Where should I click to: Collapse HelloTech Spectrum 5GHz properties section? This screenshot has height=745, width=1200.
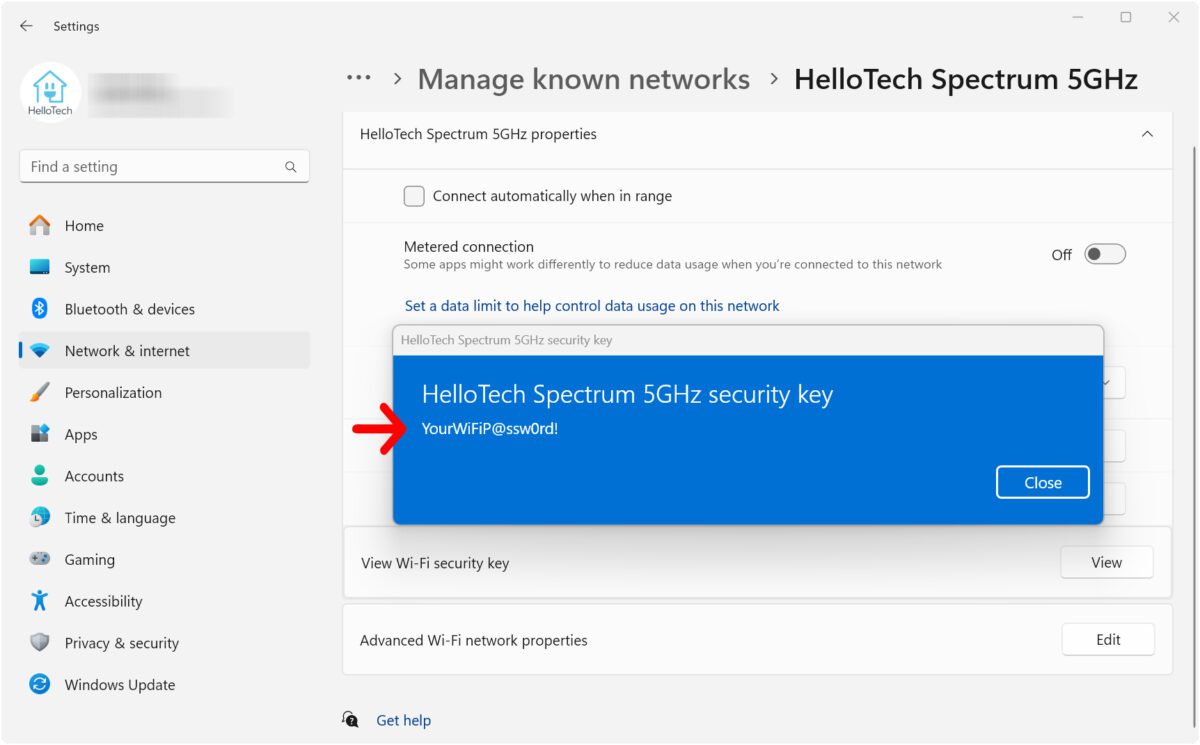pos(1148,133)
